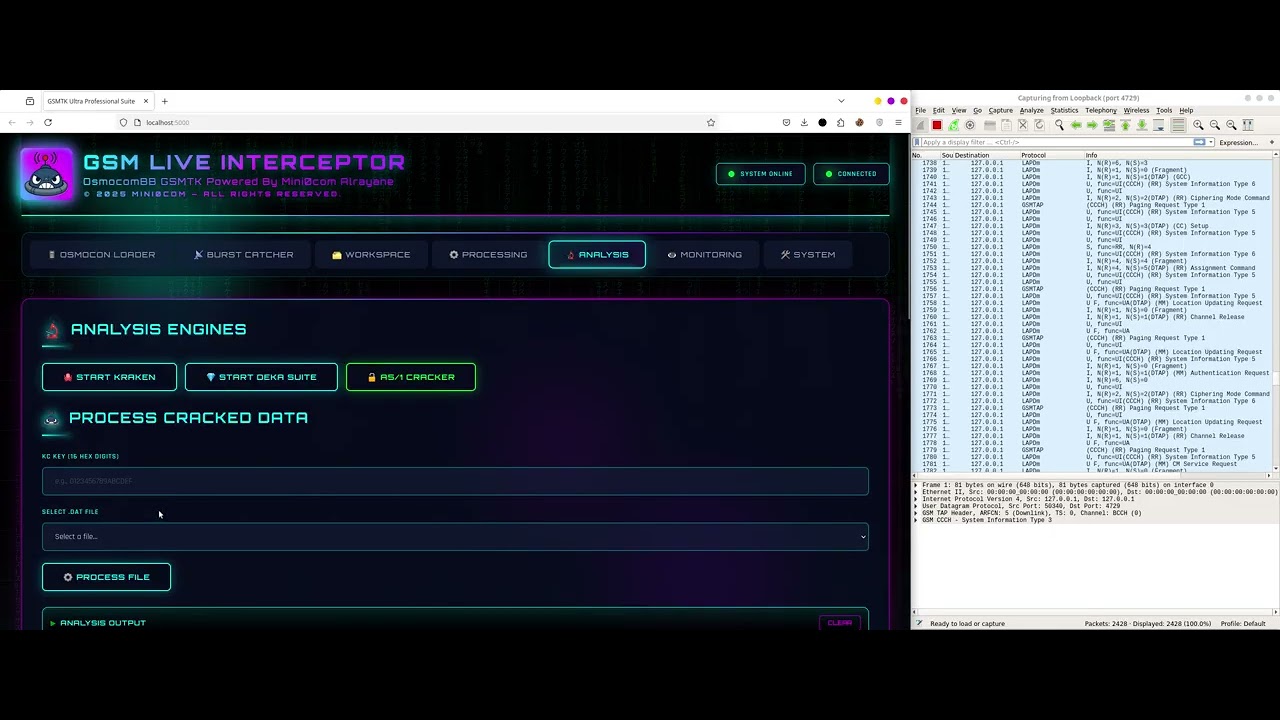
Task: Open the display filter history dropdown
Action: point(1211,142)
